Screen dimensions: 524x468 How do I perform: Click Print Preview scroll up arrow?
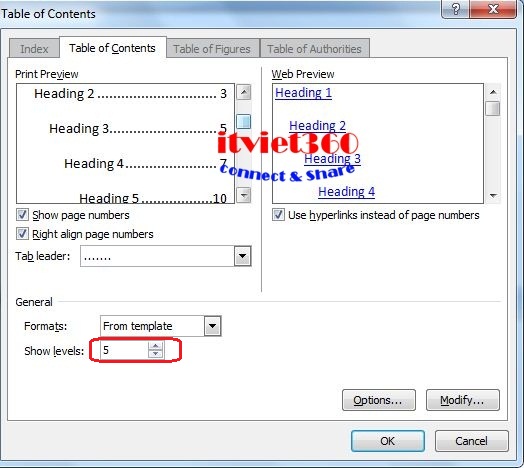click(244, 92)
